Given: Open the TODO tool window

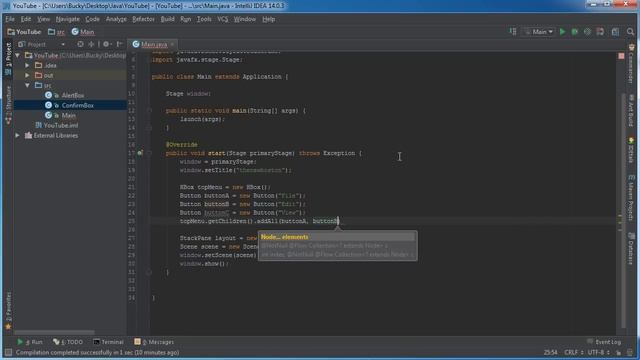Looking at the screenshot, I should pos(68,342).
